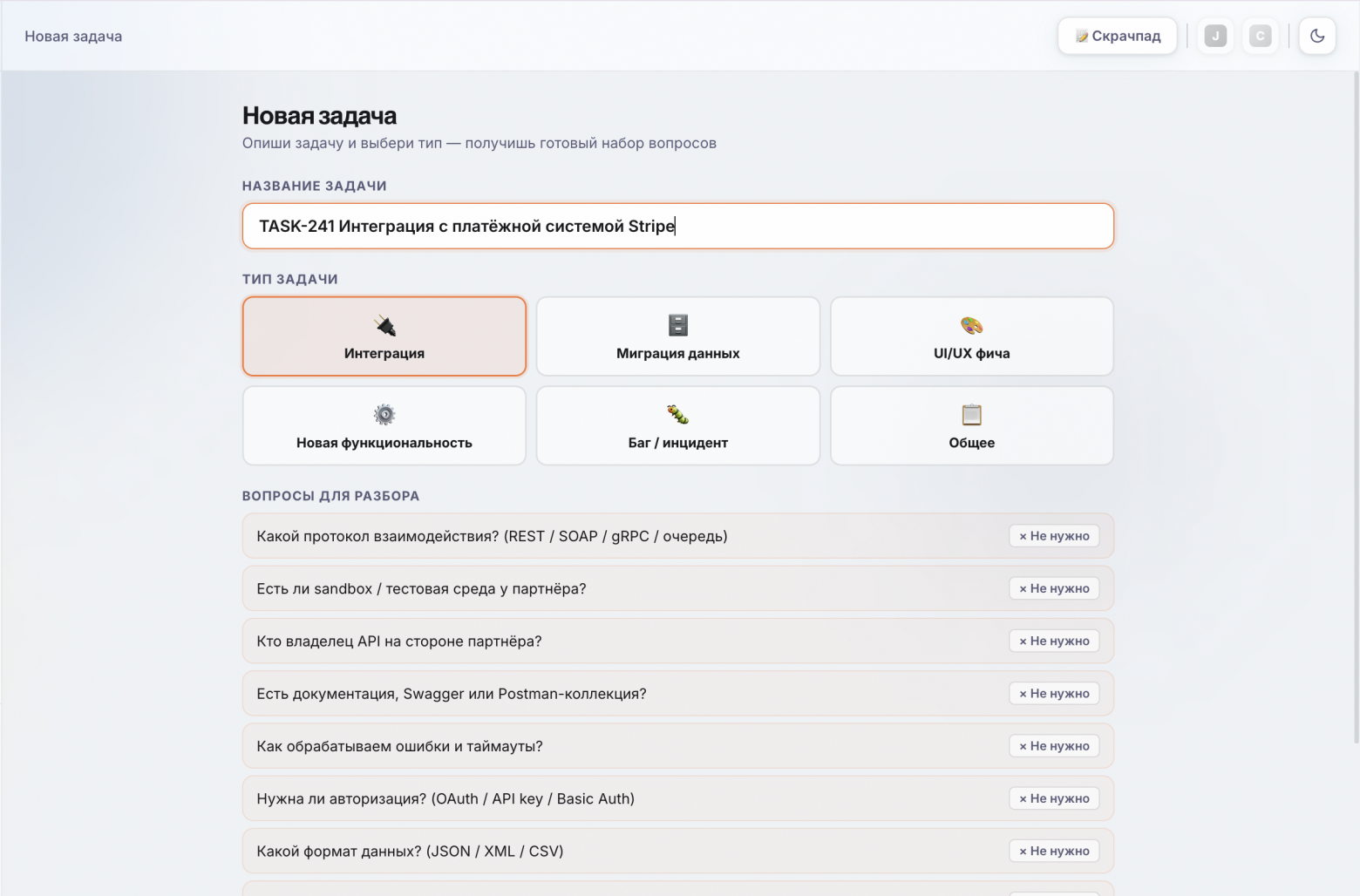Mark sandbox question as Не нужно

1054,588
